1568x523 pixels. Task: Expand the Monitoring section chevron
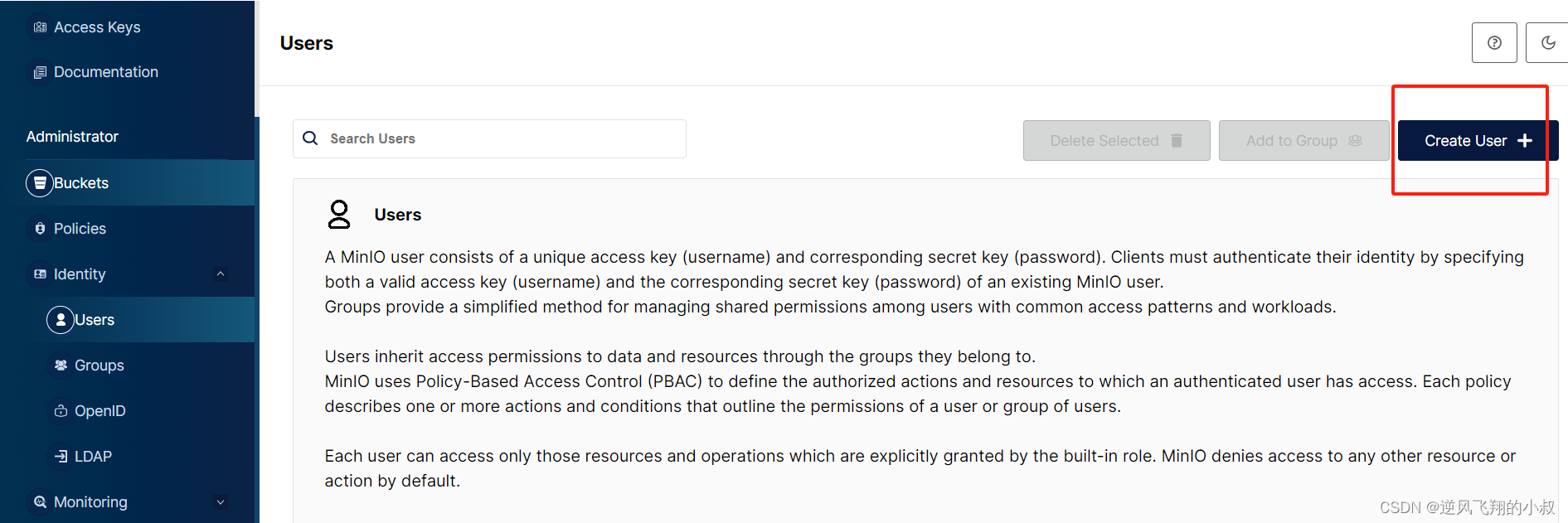(221, 502)
